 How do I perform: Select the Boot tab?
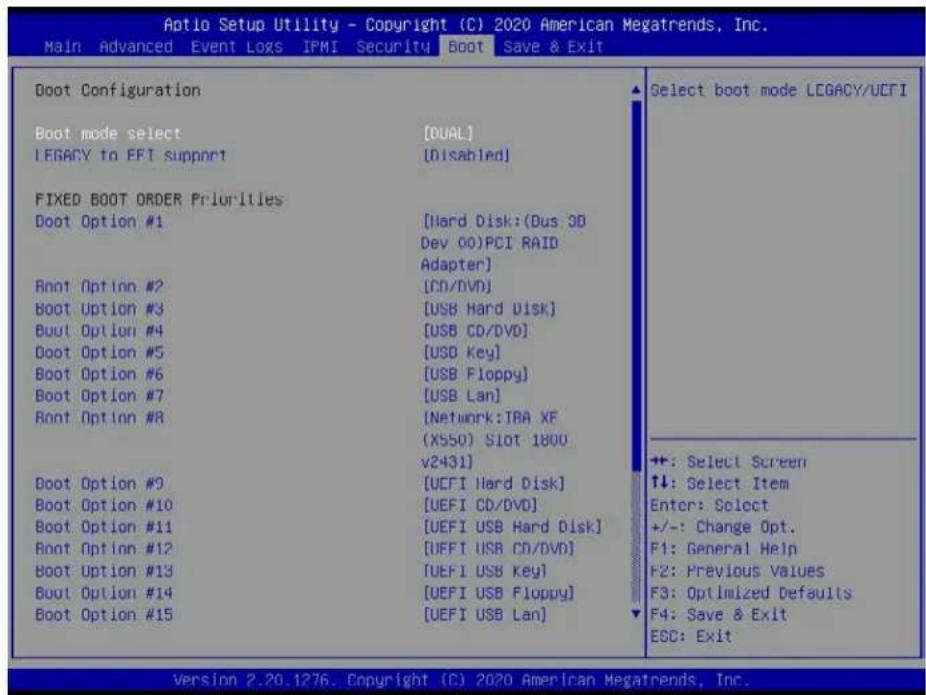click(466, 47)
